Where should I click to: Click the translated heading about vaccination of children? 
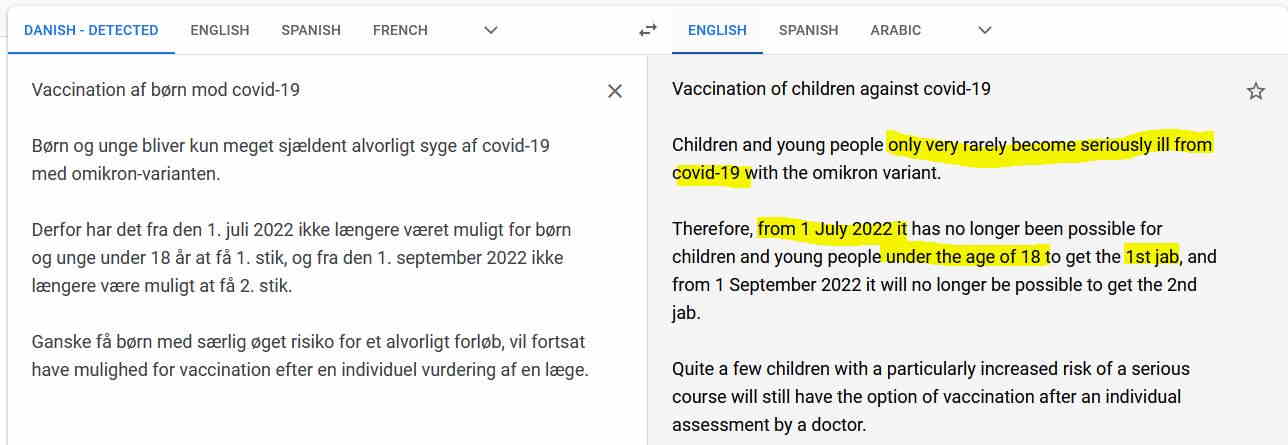pyautogui.click(x=831, y=89)
